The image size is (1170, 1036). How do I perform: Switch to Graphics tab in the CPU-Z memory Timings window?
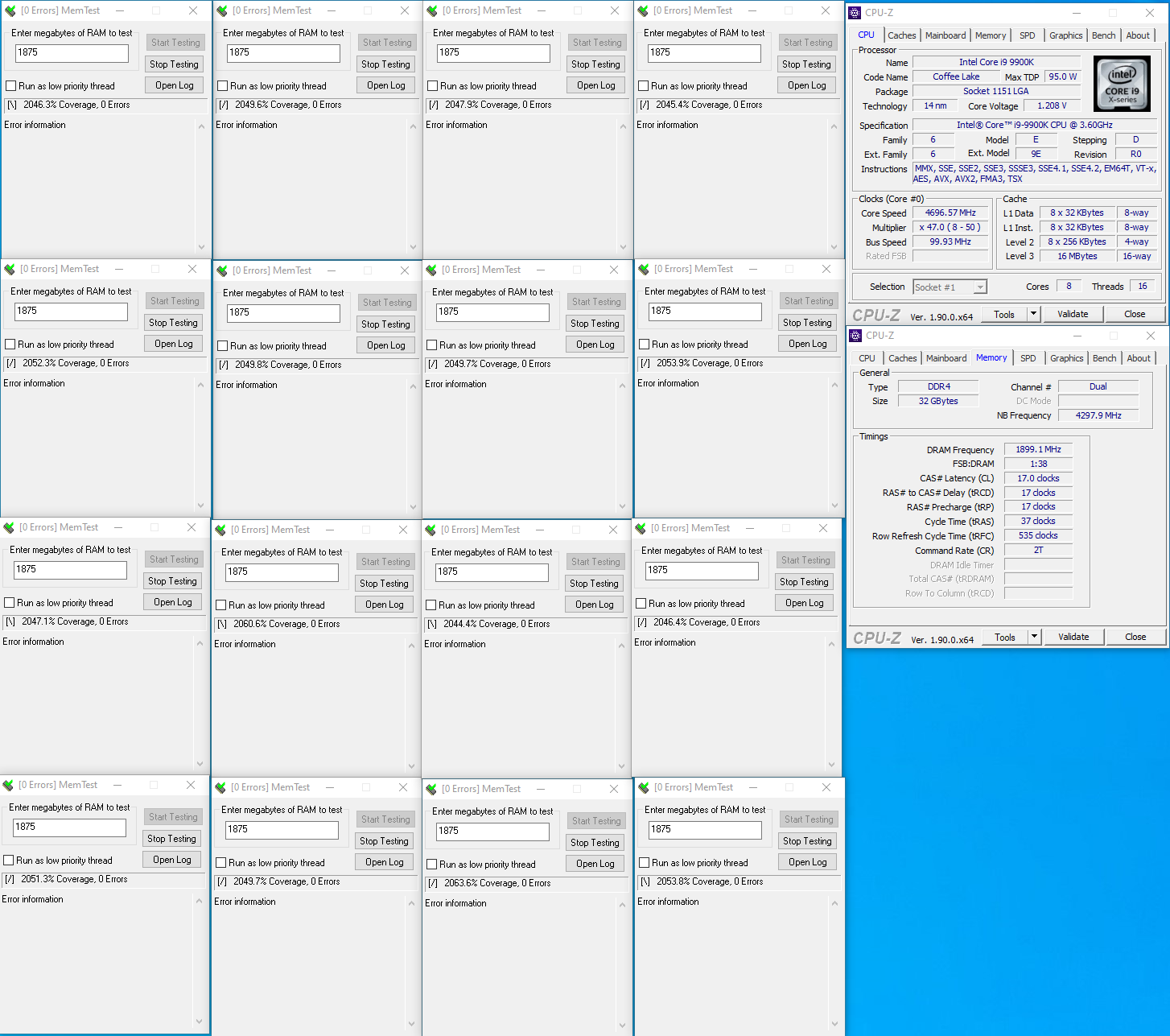(x=1067, y=358)
